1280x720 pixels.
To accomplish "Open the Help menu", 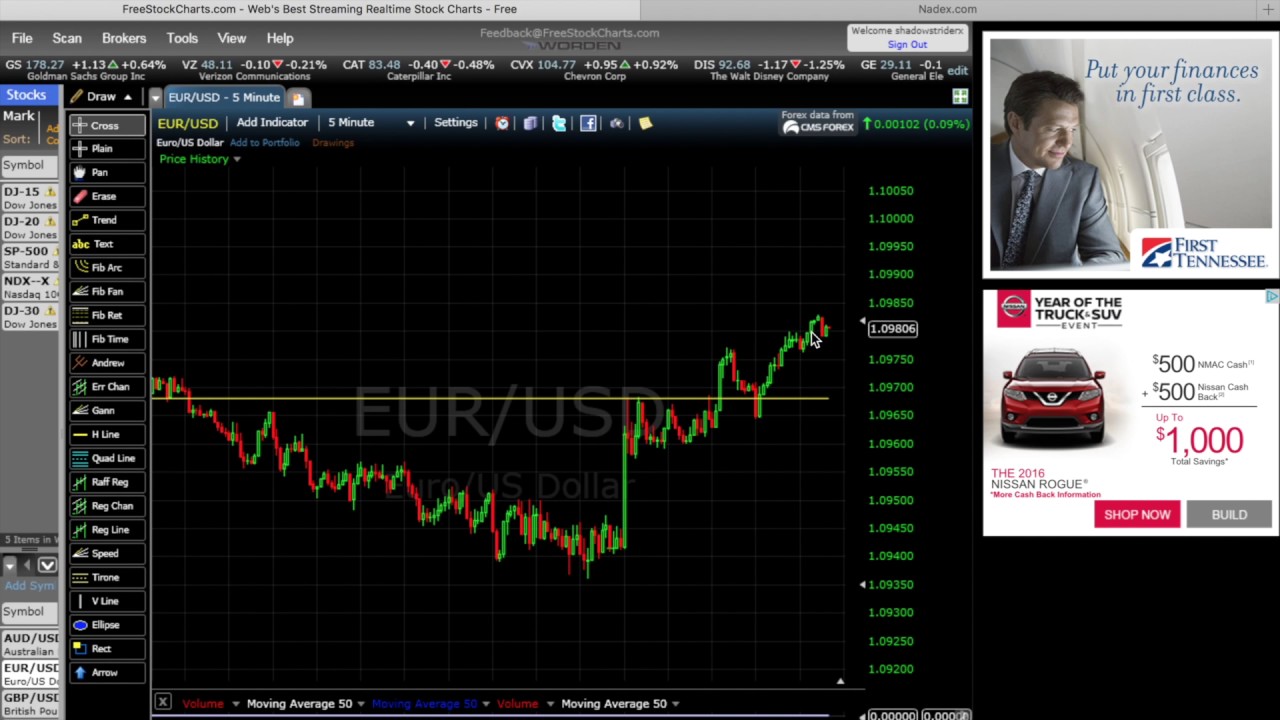I will [280, 38].
